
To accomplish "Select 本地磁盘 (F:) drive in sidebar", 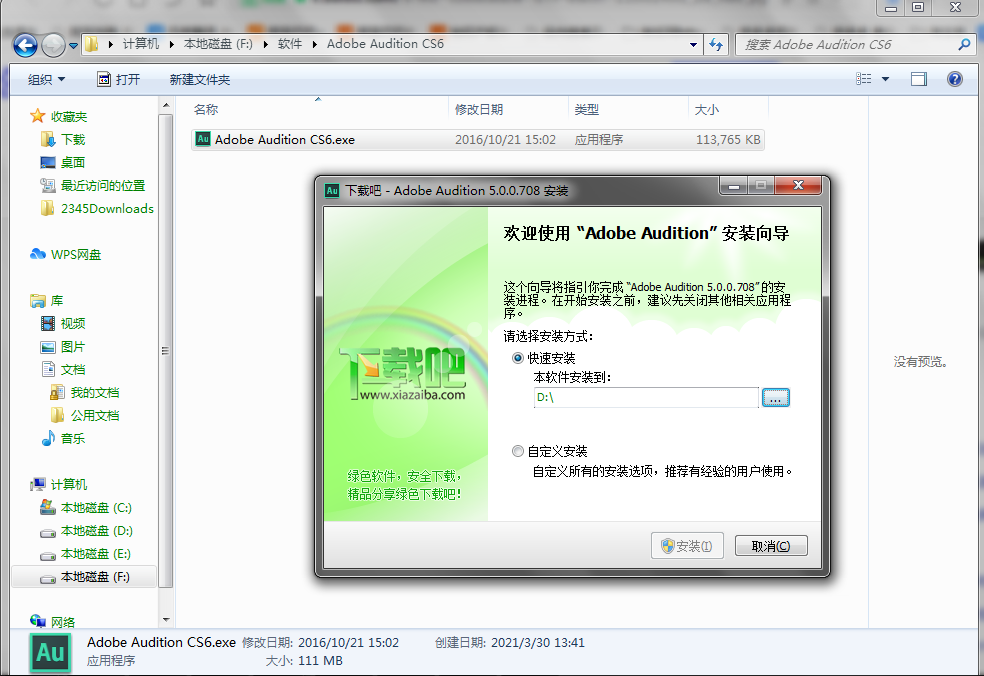I will pos(84,577).
